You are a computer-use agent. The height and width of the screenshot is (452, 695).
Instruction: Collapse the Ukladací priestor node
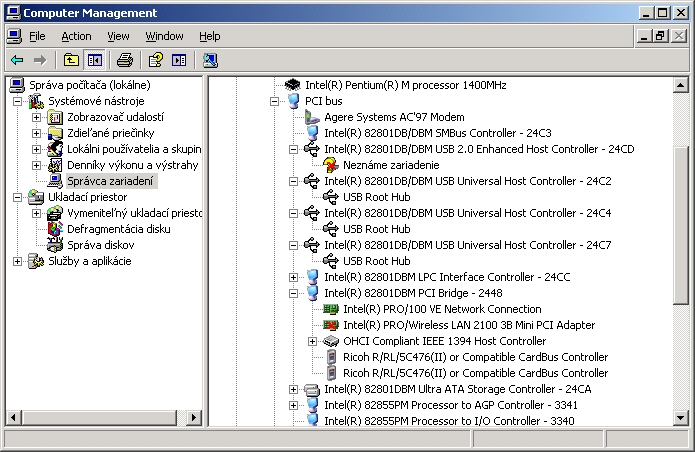(17, 197)
